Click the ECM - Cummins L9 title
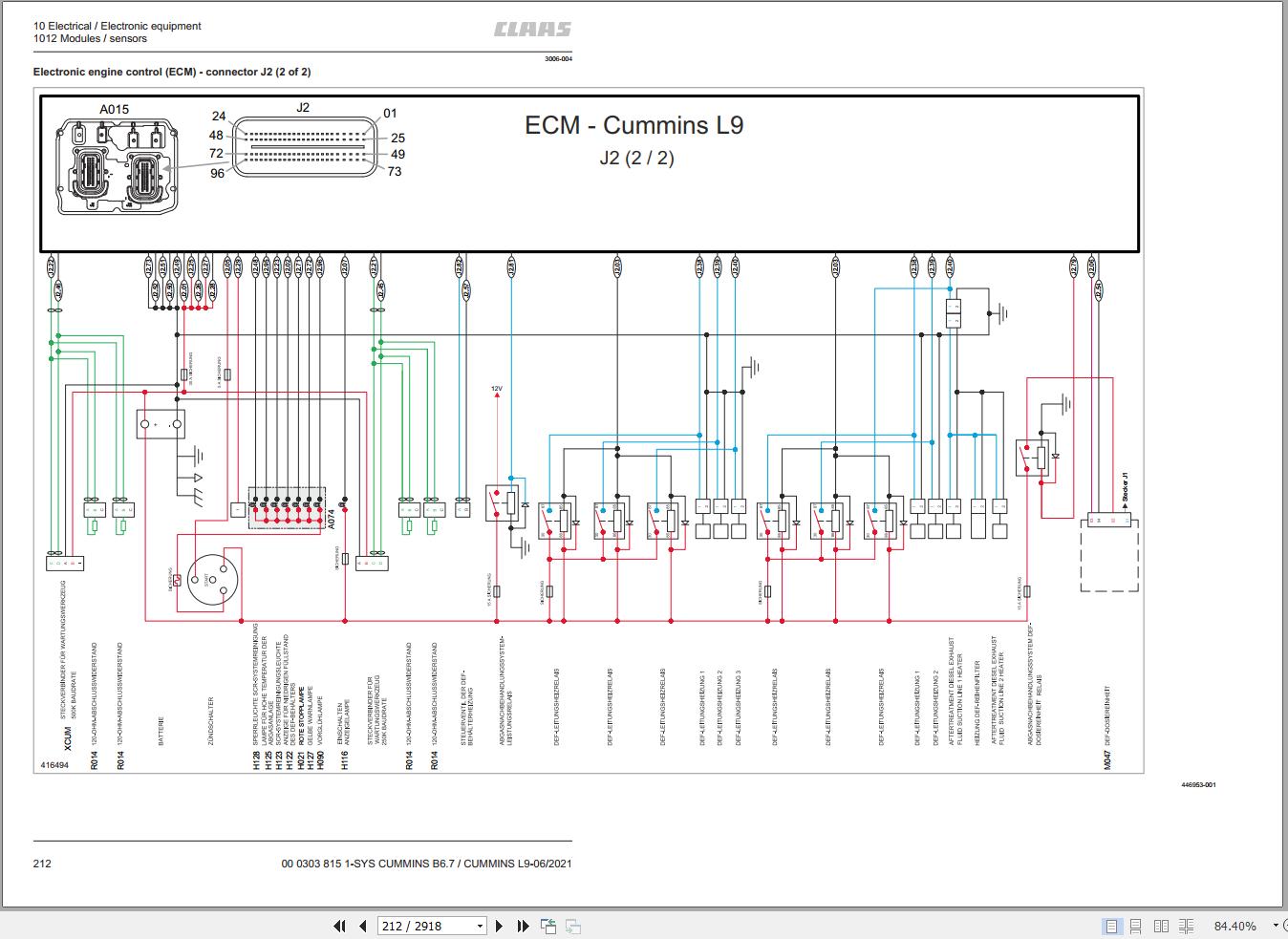 (633, 125)
